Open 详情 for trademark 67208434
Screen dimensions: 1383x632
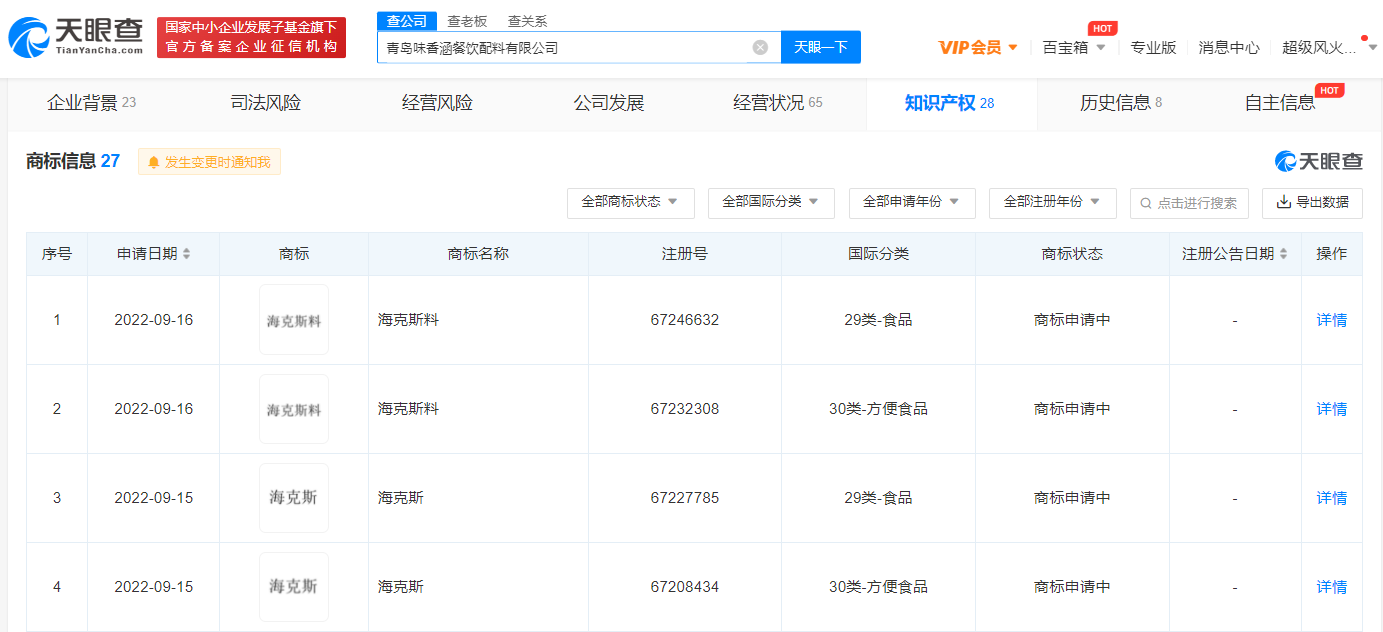click(x=1331, y=587)
